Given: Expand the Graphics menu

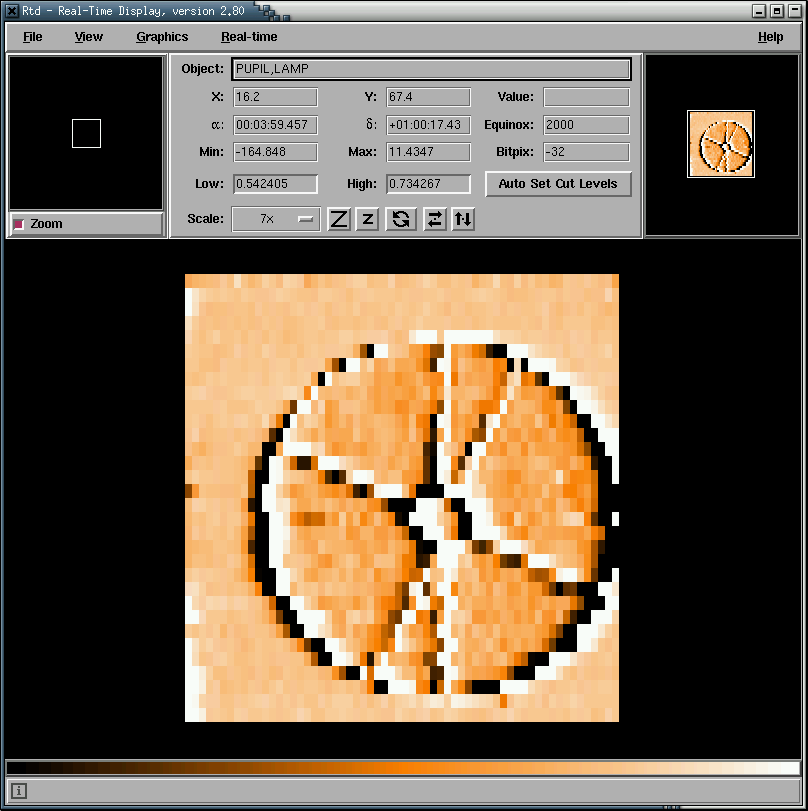Looking at the screenshot, I should coord(162,37).
